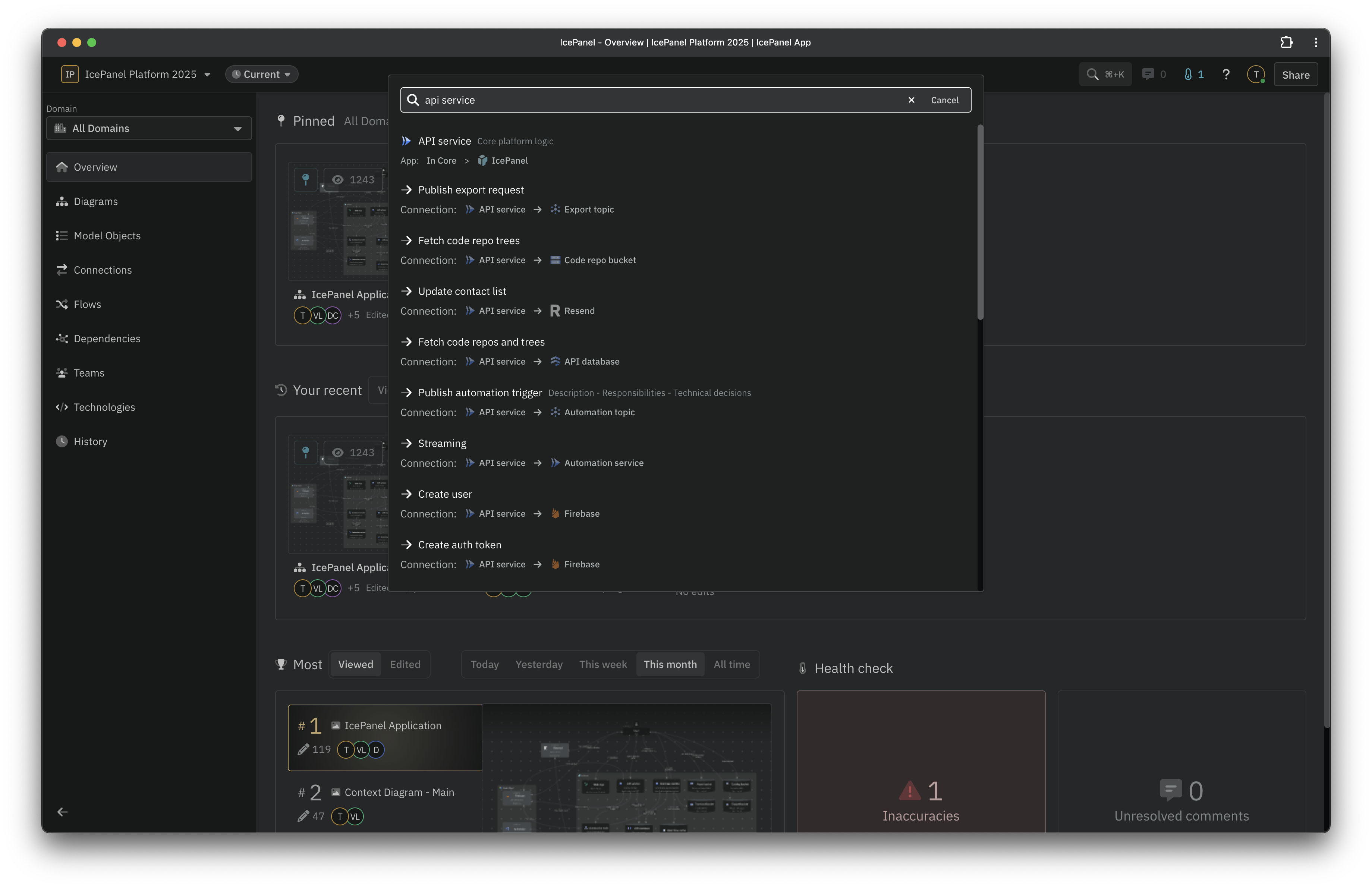Viewport: 1372px width, 888px height.
Task: Open the user avatar T in the top bar
Action: click(1256, 74)
